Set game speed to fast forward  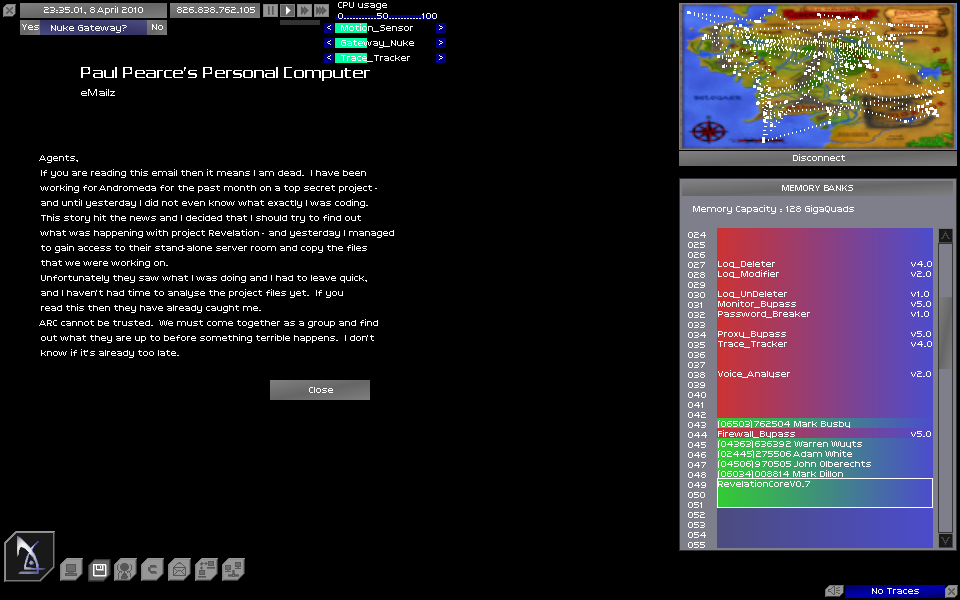(x=304, y=10)
